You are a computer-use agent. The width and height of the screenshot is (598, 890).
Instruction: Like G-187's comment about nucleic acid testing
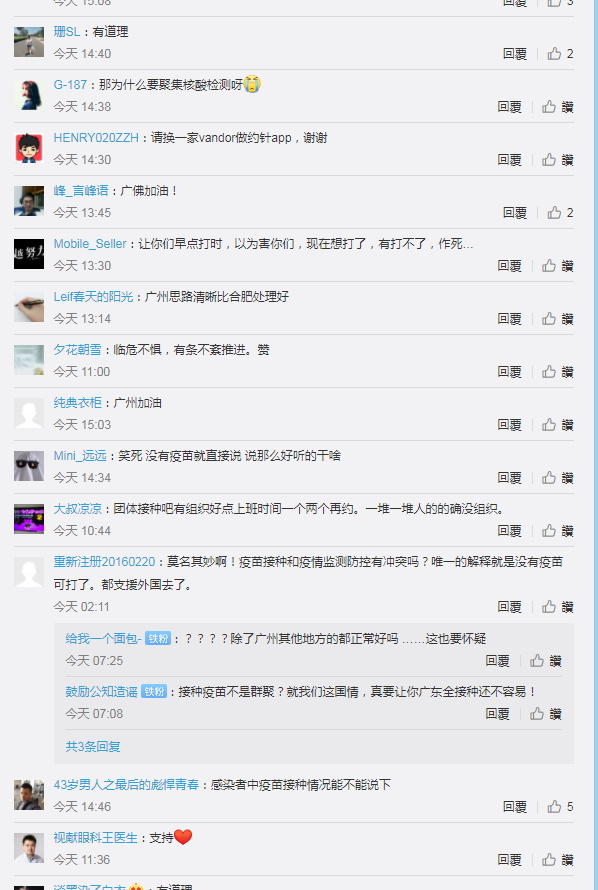557,107
